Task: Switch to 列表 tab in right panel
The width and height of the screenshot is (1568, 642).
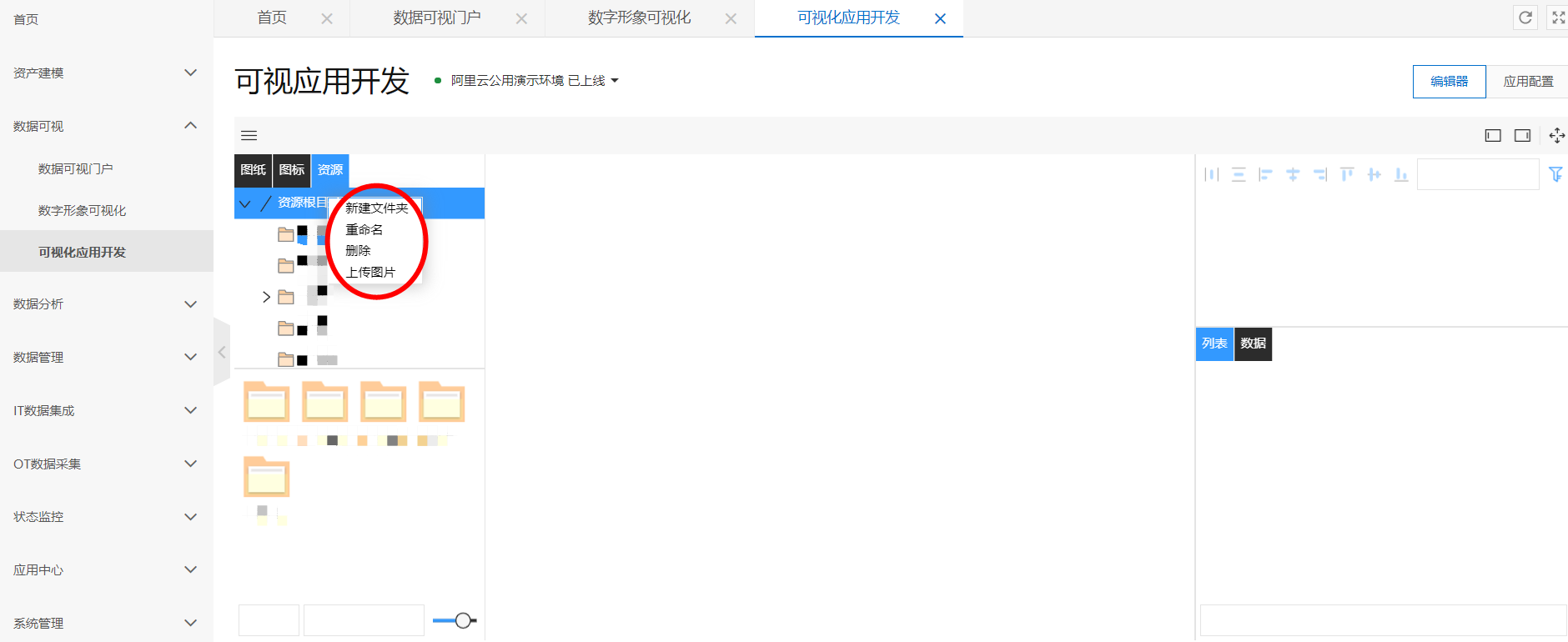Action: 1214,344
